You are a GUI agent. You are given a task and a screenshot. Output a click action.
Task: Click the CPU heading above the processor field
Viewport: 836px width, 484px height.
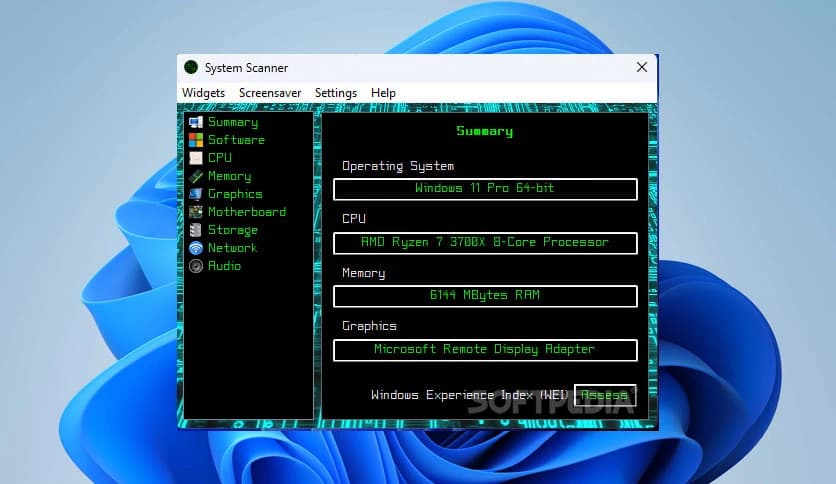coord(354,219)
